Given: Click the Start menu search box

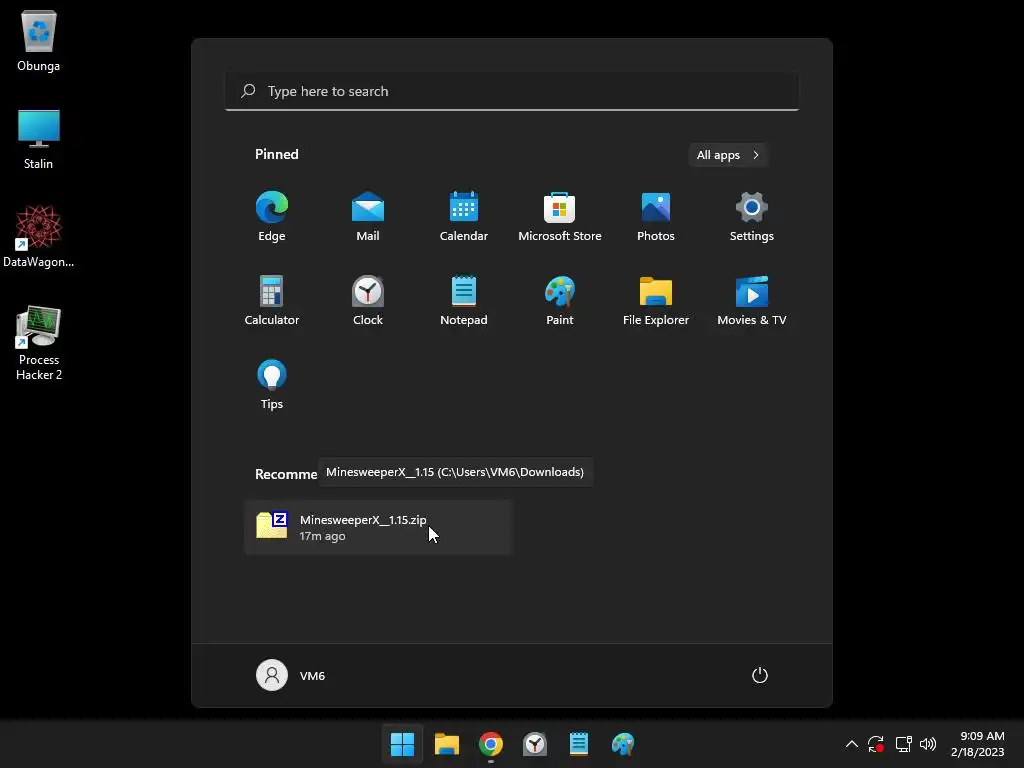Looking at the screenshot, I should (512, 91).
